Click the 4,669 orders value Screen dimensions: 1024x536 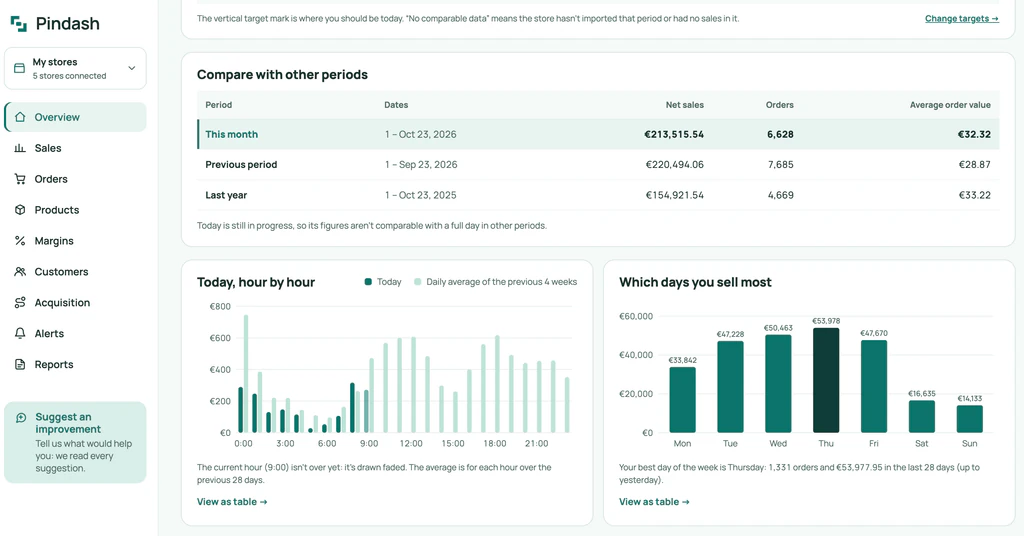(x=780, y=195)
